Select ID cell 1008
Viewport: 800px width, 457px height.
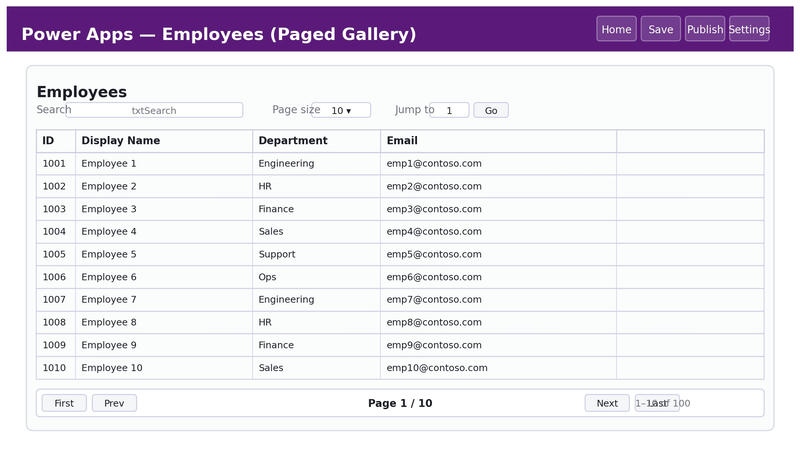tap(56, 322)
